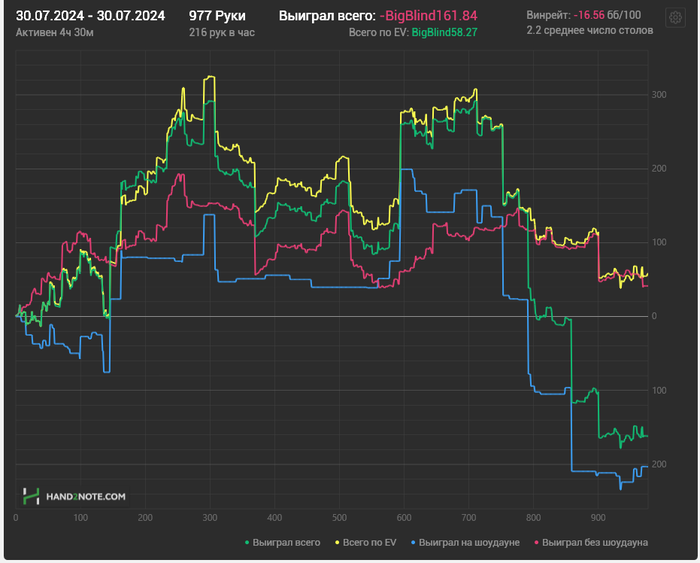The width and height of the screenshot is (700, 563).
Task: Toggle the Всего по EV legend series
Action: tap(370, 543)
